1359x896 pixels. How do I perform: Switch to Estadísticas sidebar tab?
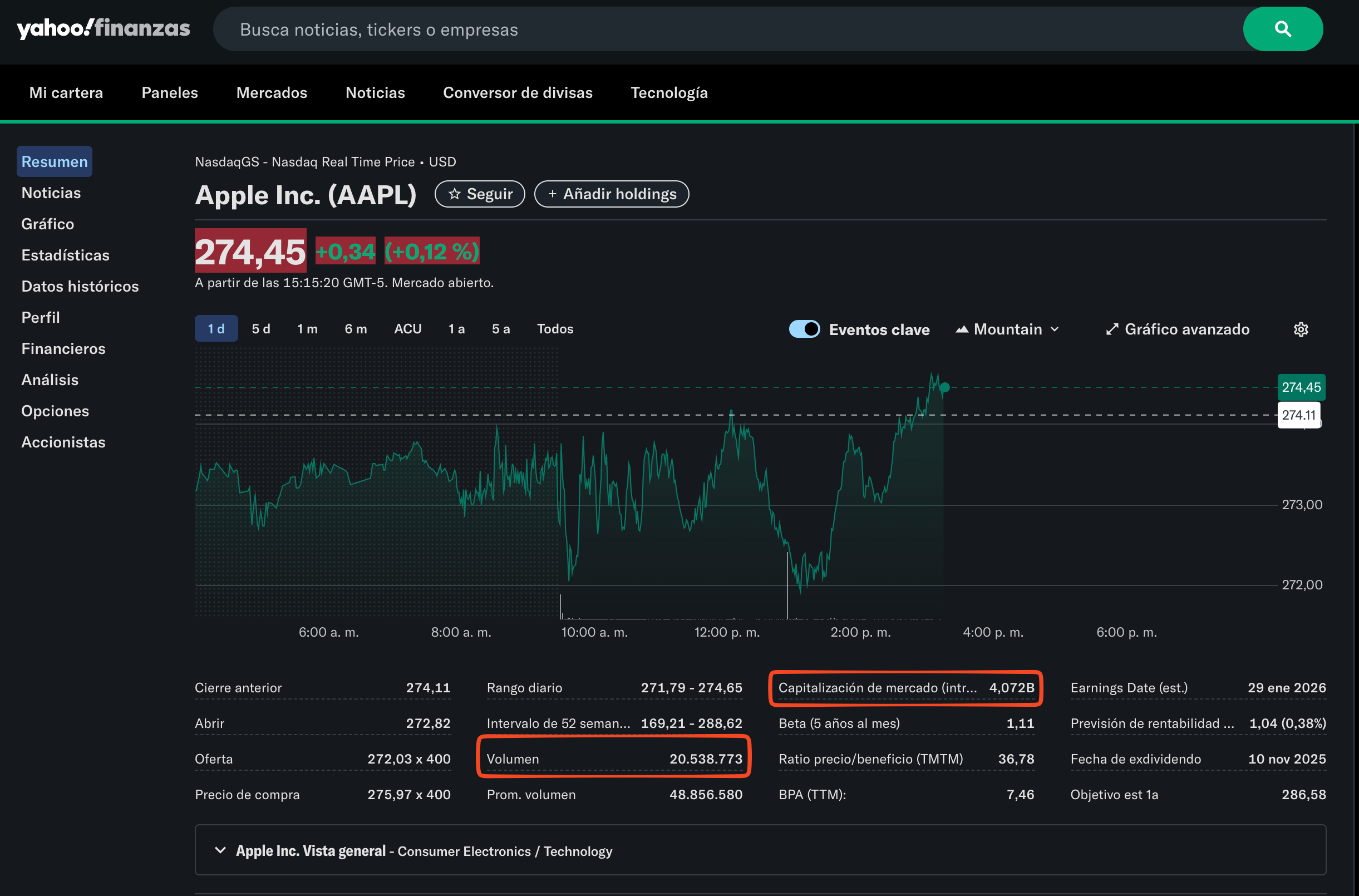65,255
